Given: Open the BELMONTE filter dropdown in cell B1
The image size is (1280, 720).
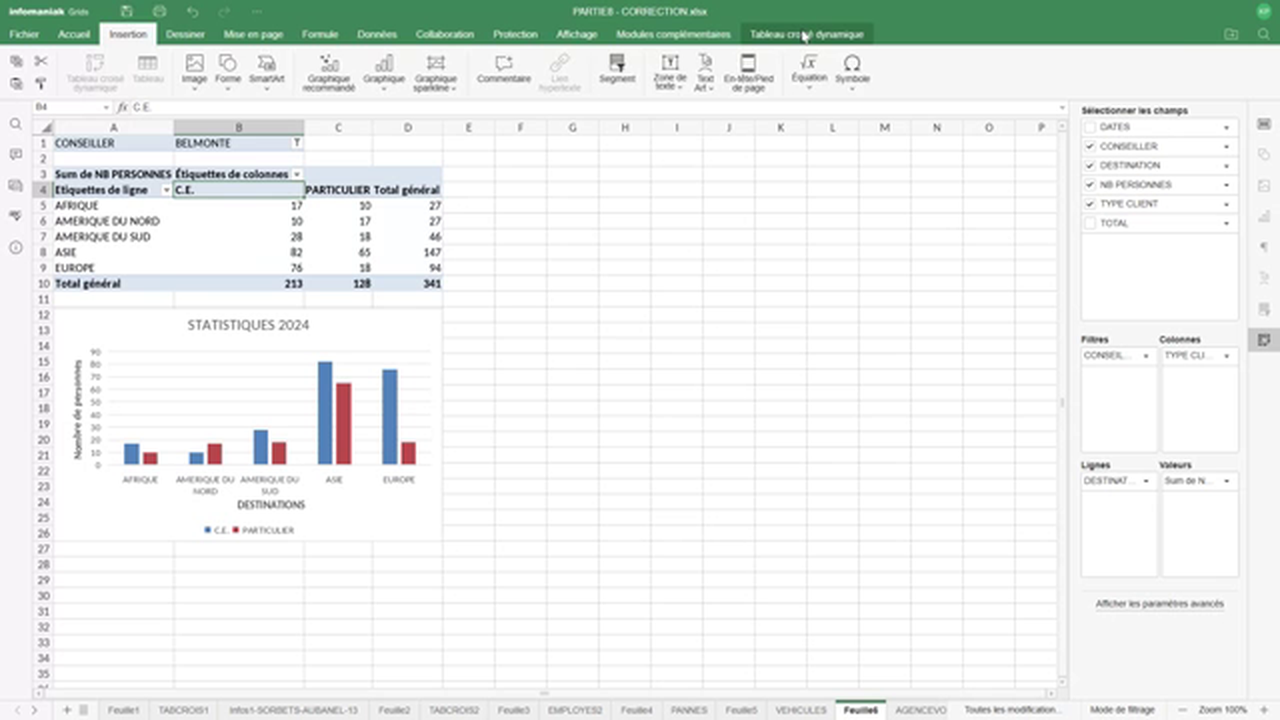Looking at the screenshot, I should click(x=297, y=143).
